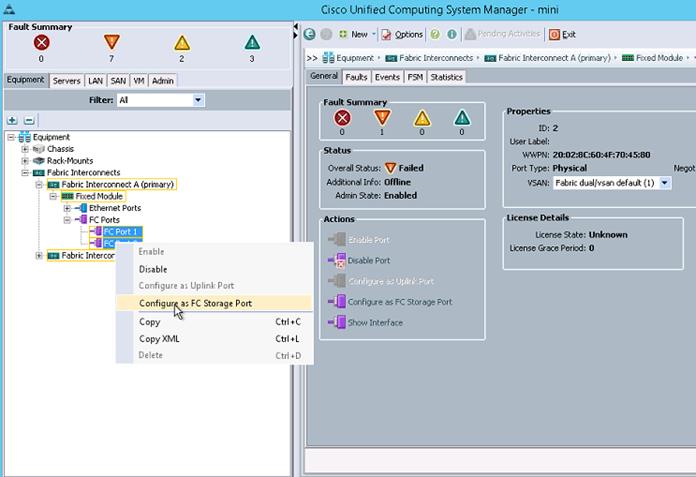Switch to the Equipment navigation tab
Viewport: 696px width, 477px height.
26,80
